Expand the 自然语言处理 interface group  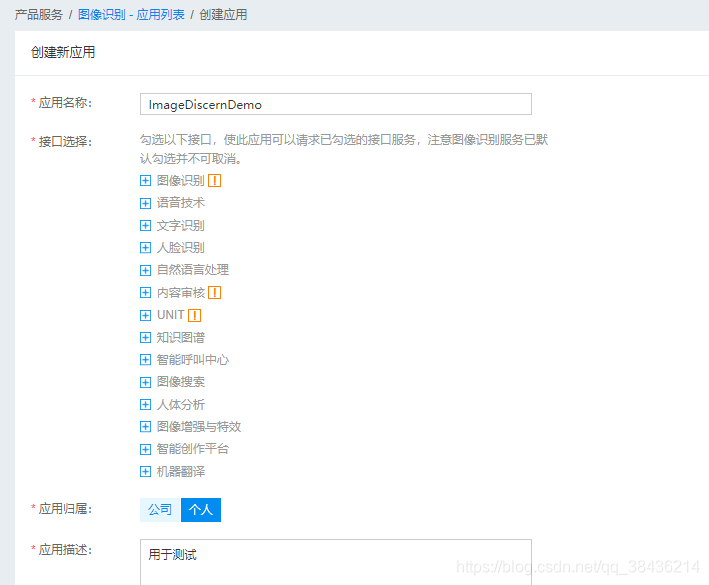coord(145,270)
